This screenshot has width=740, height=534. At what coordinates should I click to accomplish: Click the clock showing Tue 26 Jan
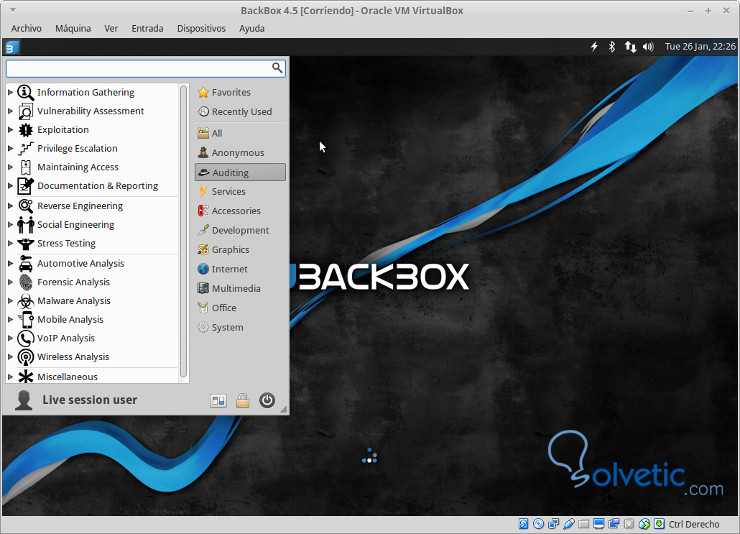[x=700, y=46]
